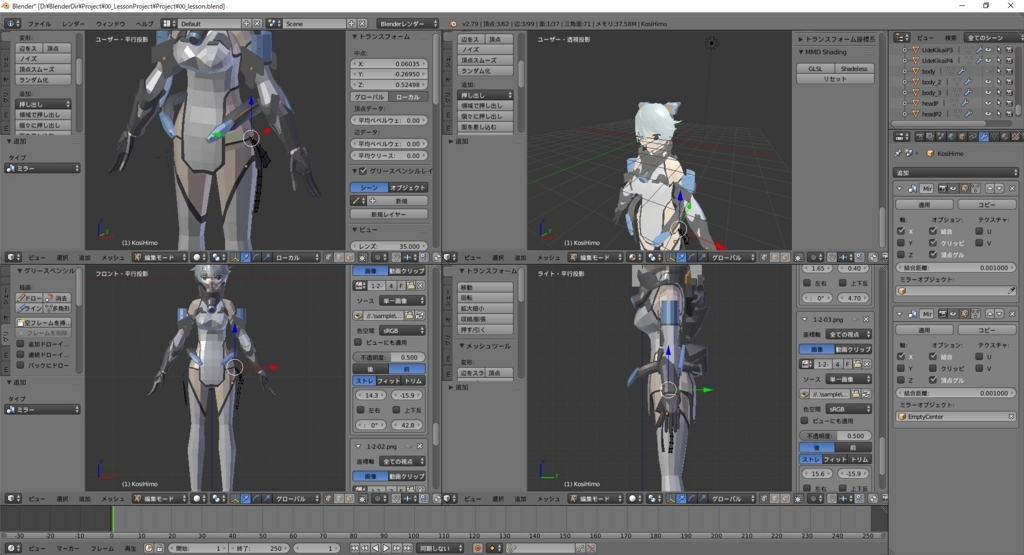Open ローカル orientation dropdown in top-left viewport header
Viewport: 1024px width, 555px height.
(x=296, y=258)
